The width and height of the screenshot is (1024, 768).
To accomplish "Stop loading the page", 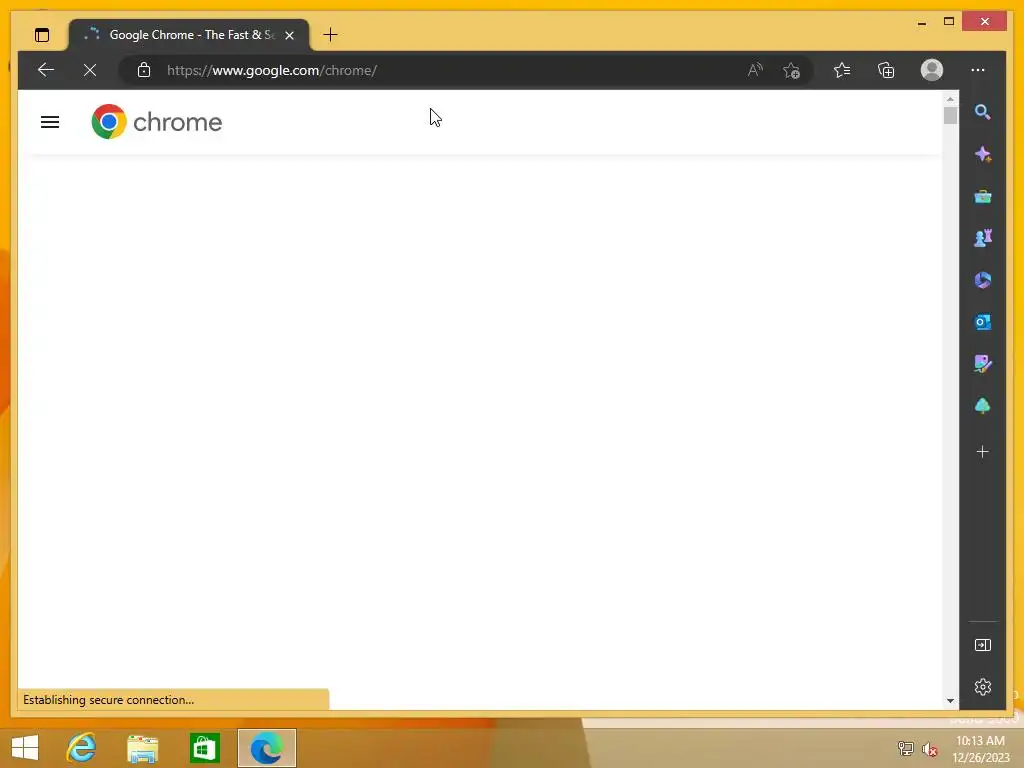I will coord(90,70).
